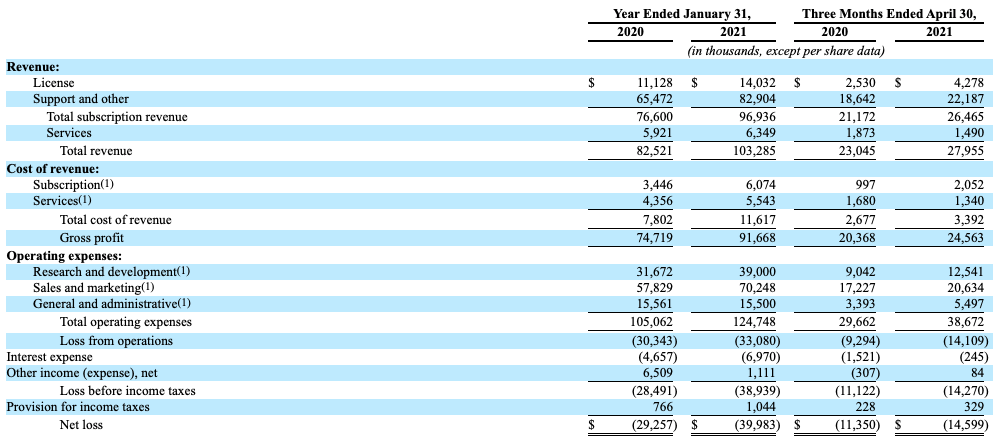The width and height of the screenshot is (995, 437).
Task: Click provision for income taxes 766
Action: tap(664, 407)
